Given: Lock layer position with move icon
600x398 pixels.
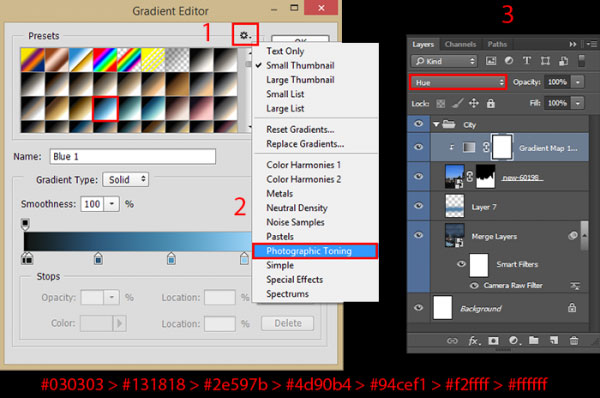Looking at the screenshot, I should (x=474, y=103).
